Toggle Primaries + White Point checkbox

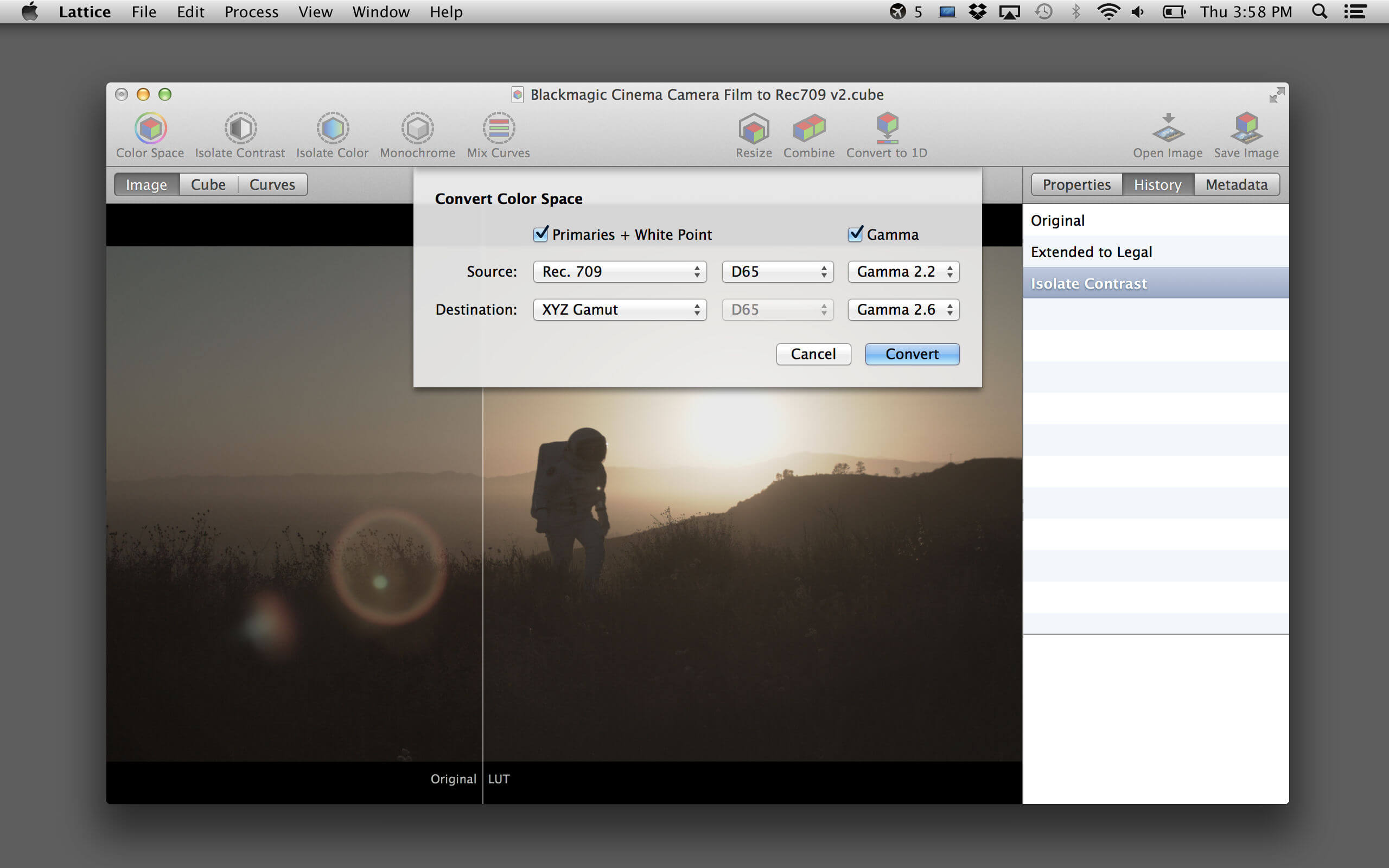tap(542, 234)
